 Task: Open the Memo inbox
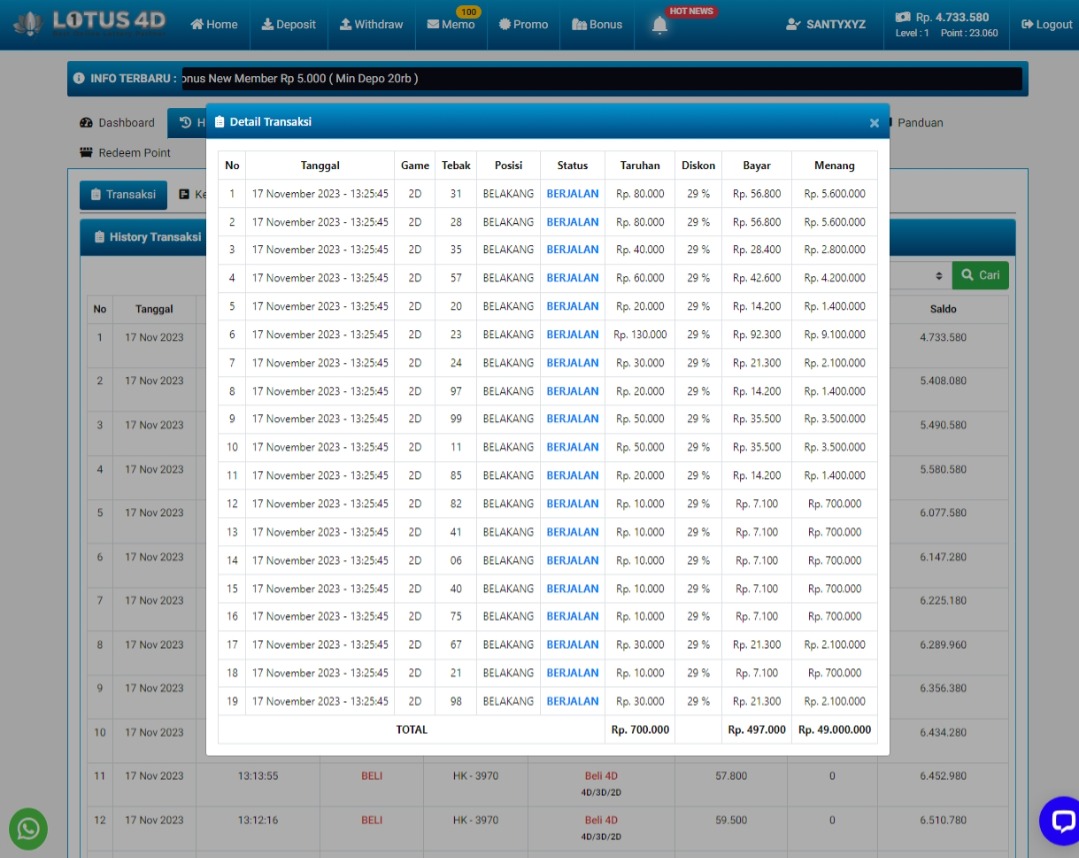click(450, 25)
